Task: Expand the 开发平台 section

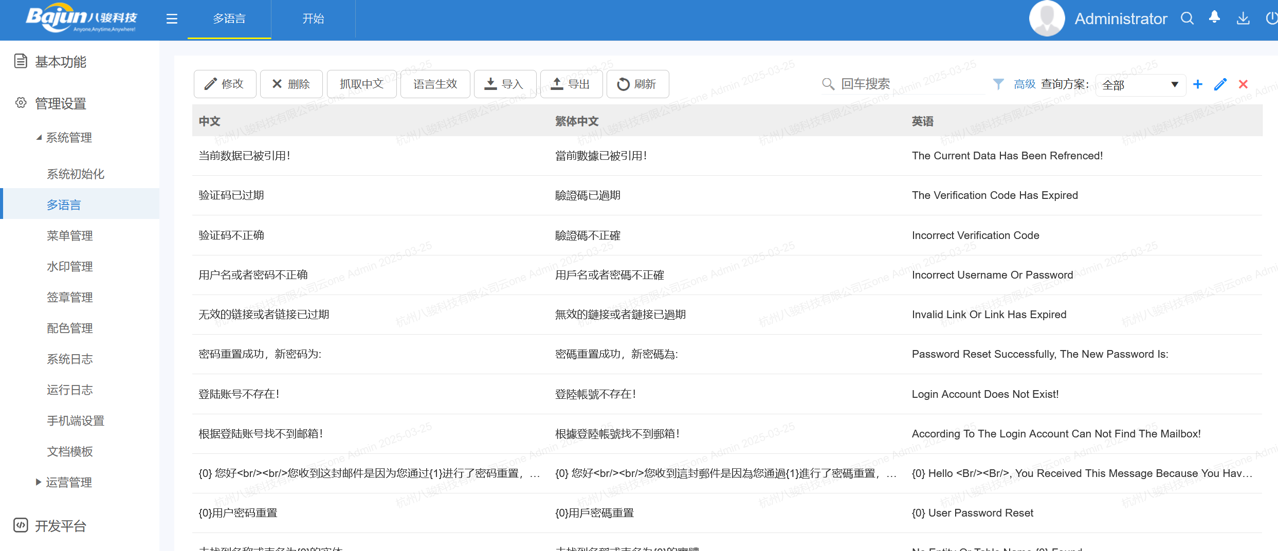Action: [60, 525]
